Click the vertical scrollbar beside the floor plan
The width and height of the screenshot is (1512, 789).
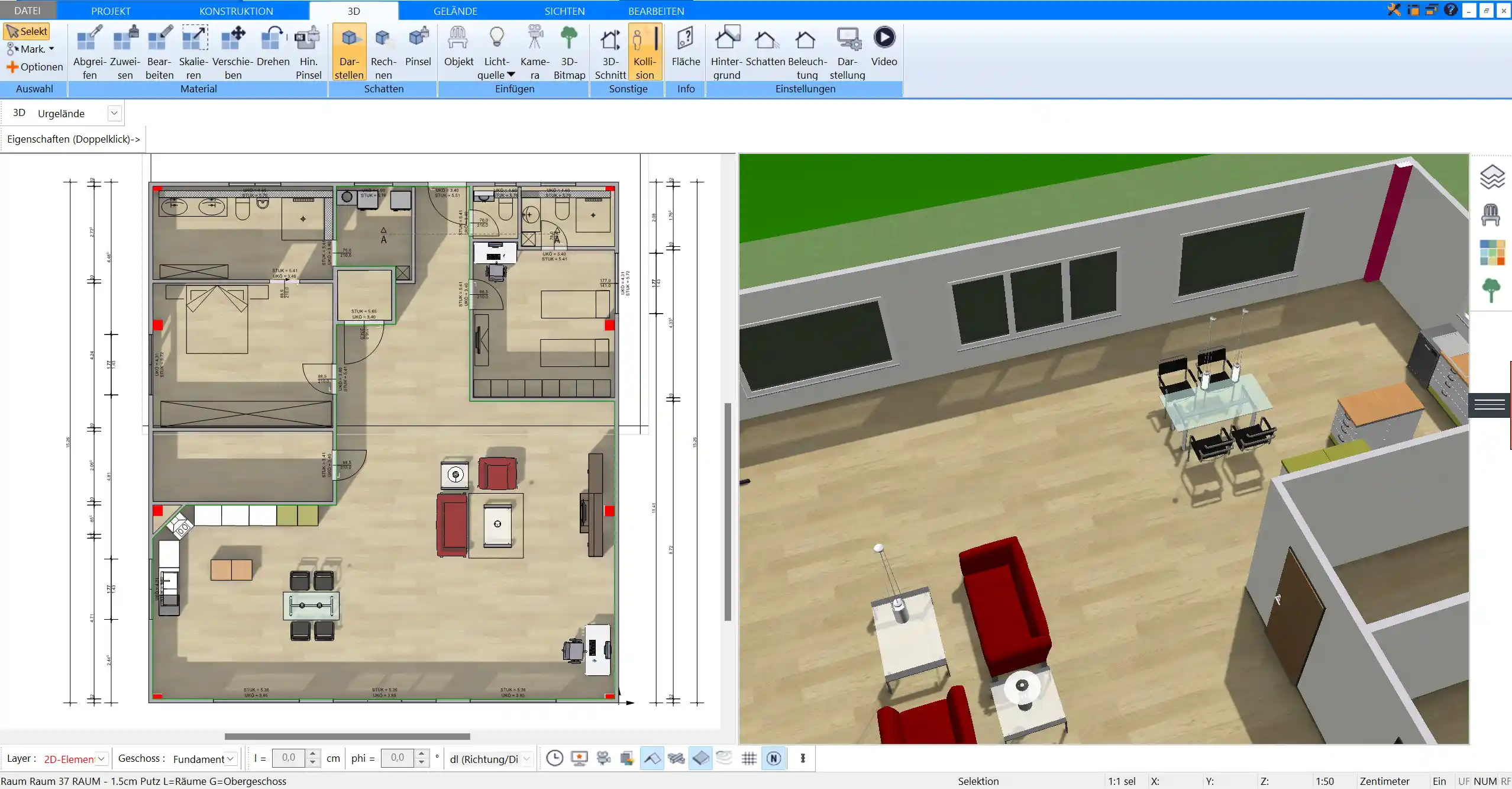click(x=728, y=512)
